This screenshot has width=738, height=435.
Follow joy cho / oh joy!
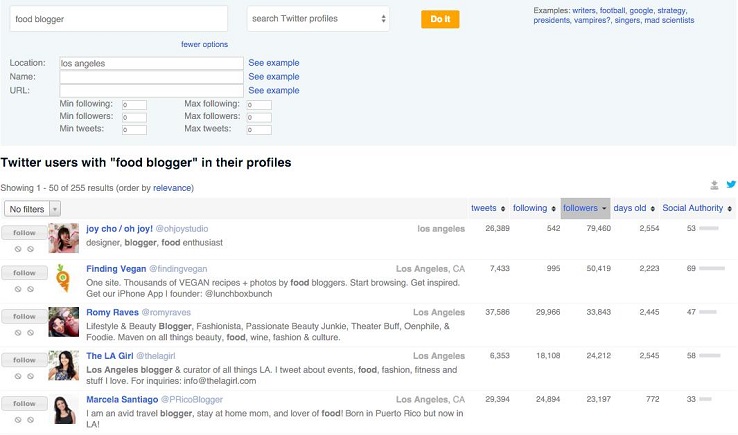[24, 231]
